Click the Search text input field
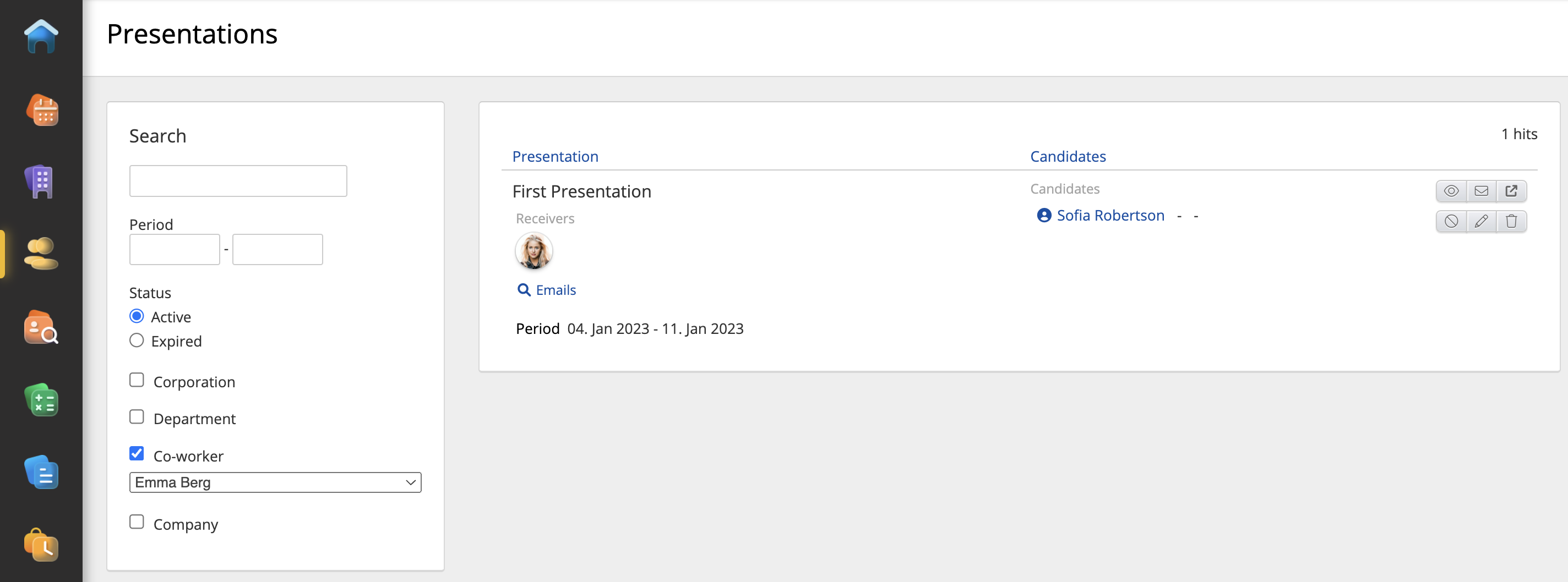Viewport: 1568px width, 582px height. coord(238,180)
